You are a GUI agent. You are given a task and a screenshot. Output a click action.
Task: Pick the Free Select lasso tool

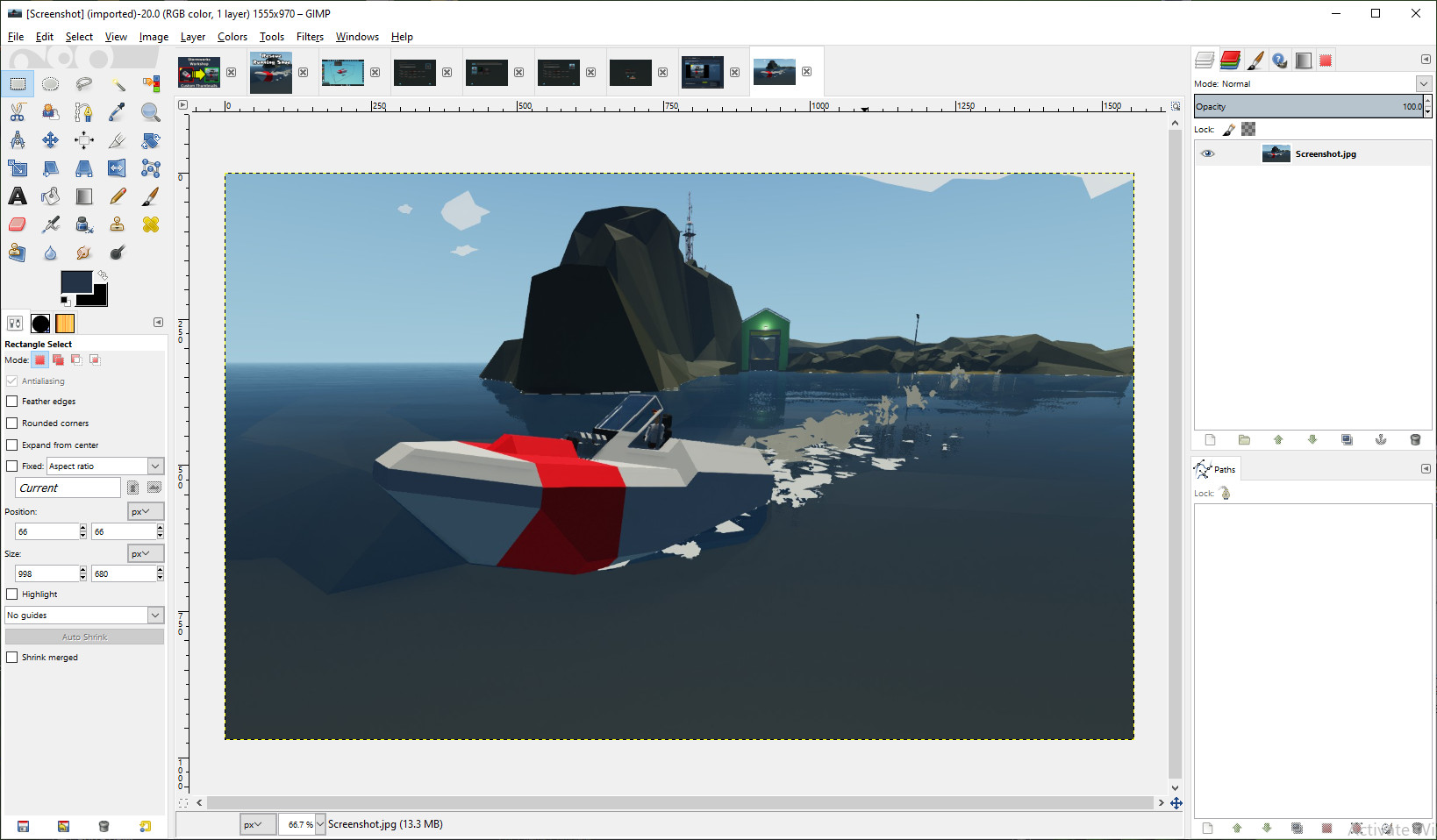[84, 84]
